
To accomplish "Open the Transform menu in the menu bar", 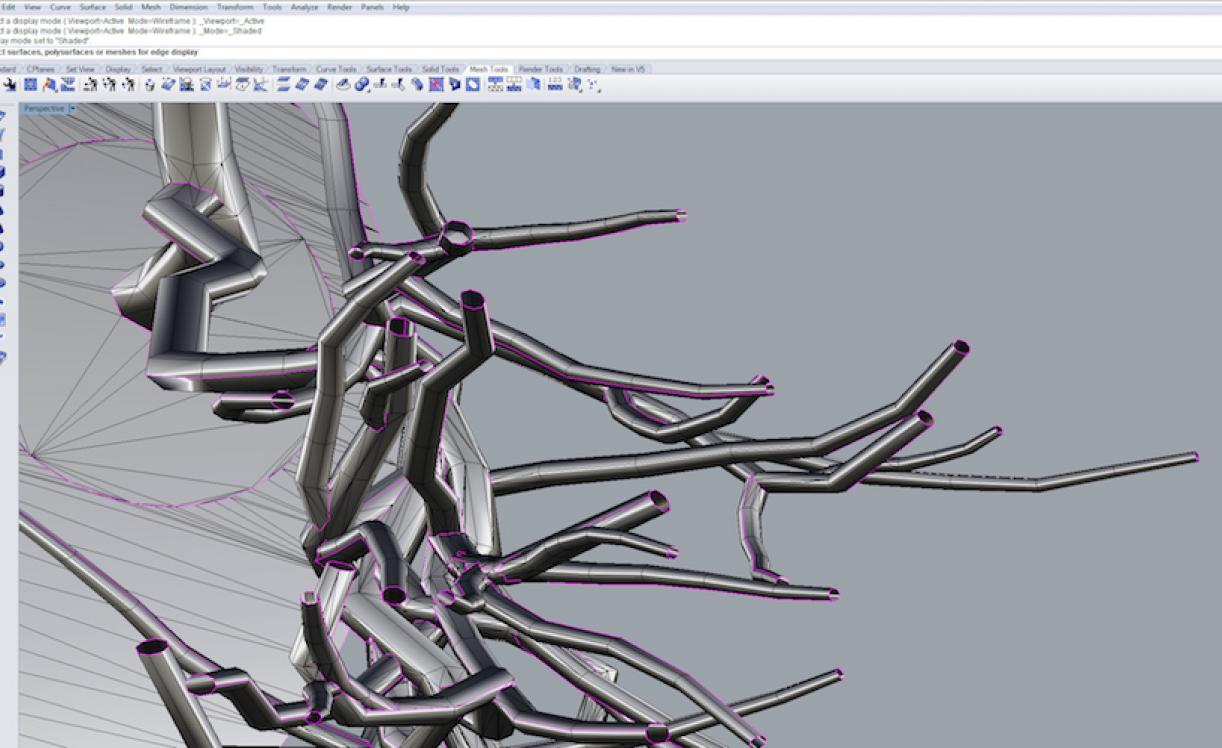I will coord(235,7).
